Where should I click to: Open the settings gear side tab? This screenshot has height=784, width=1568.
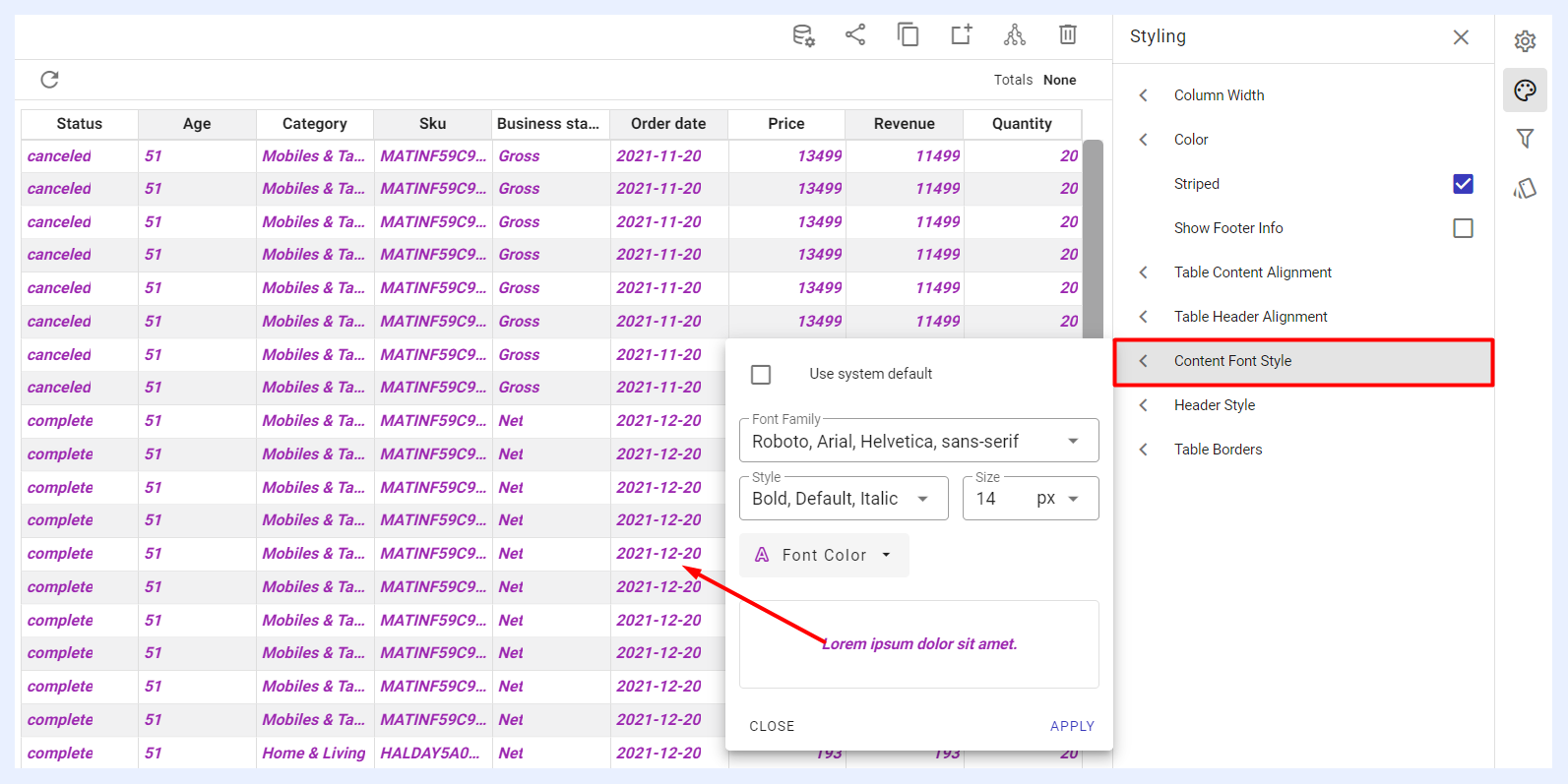point(1525,41)
